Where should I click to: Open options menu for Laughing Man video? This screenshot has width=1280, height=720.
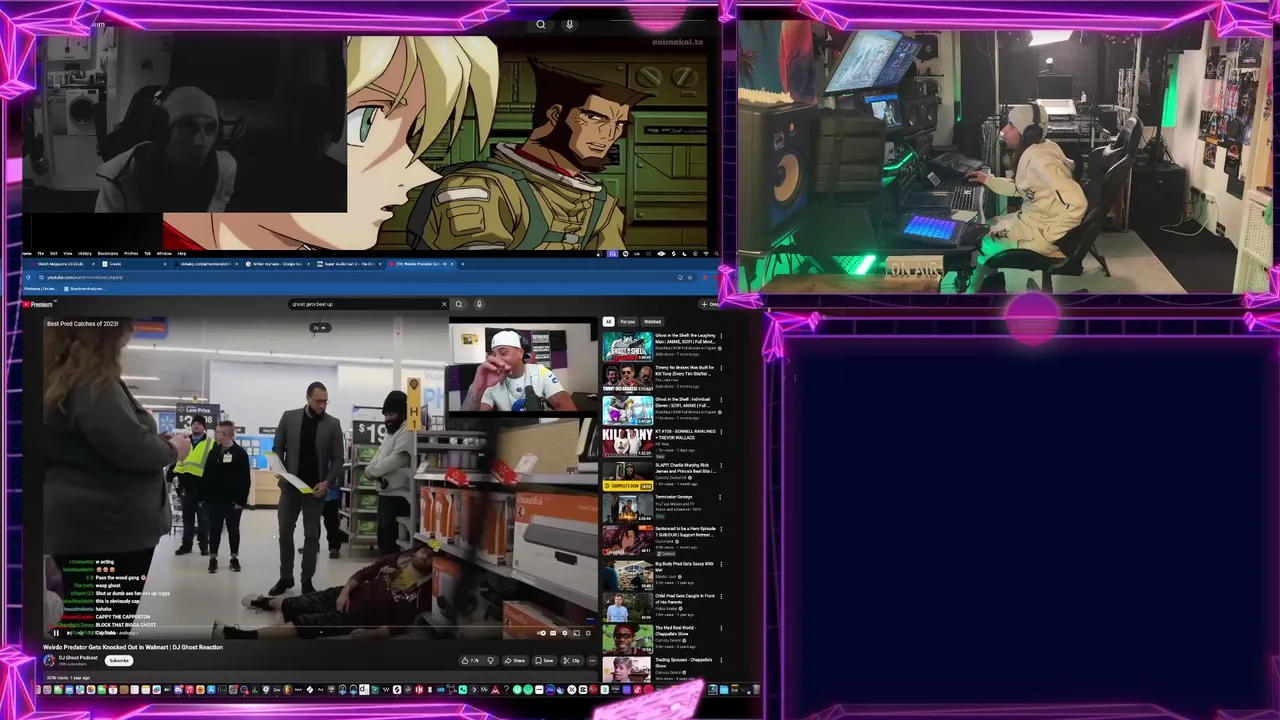coord(721,337)
